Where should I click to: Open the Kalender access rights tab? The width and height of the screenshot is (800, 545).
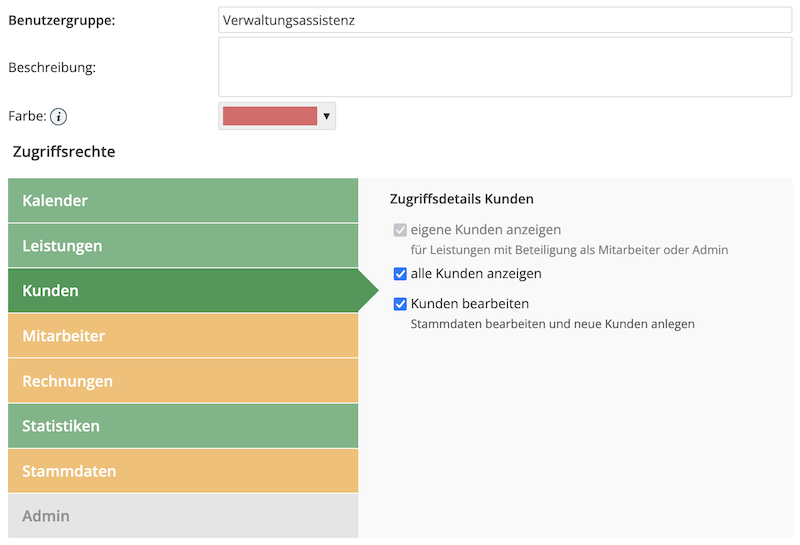(183, 200)
